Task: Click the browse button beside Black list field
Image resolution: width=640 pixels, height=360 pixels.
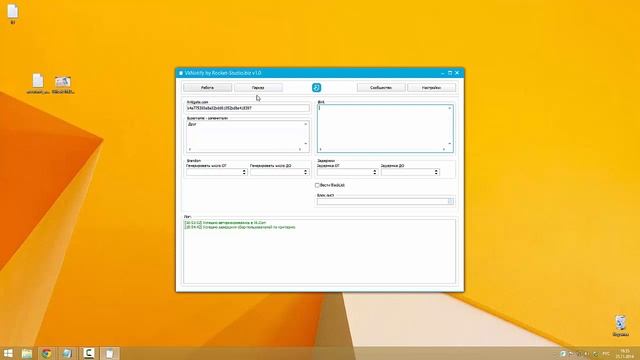Action: 451,201
